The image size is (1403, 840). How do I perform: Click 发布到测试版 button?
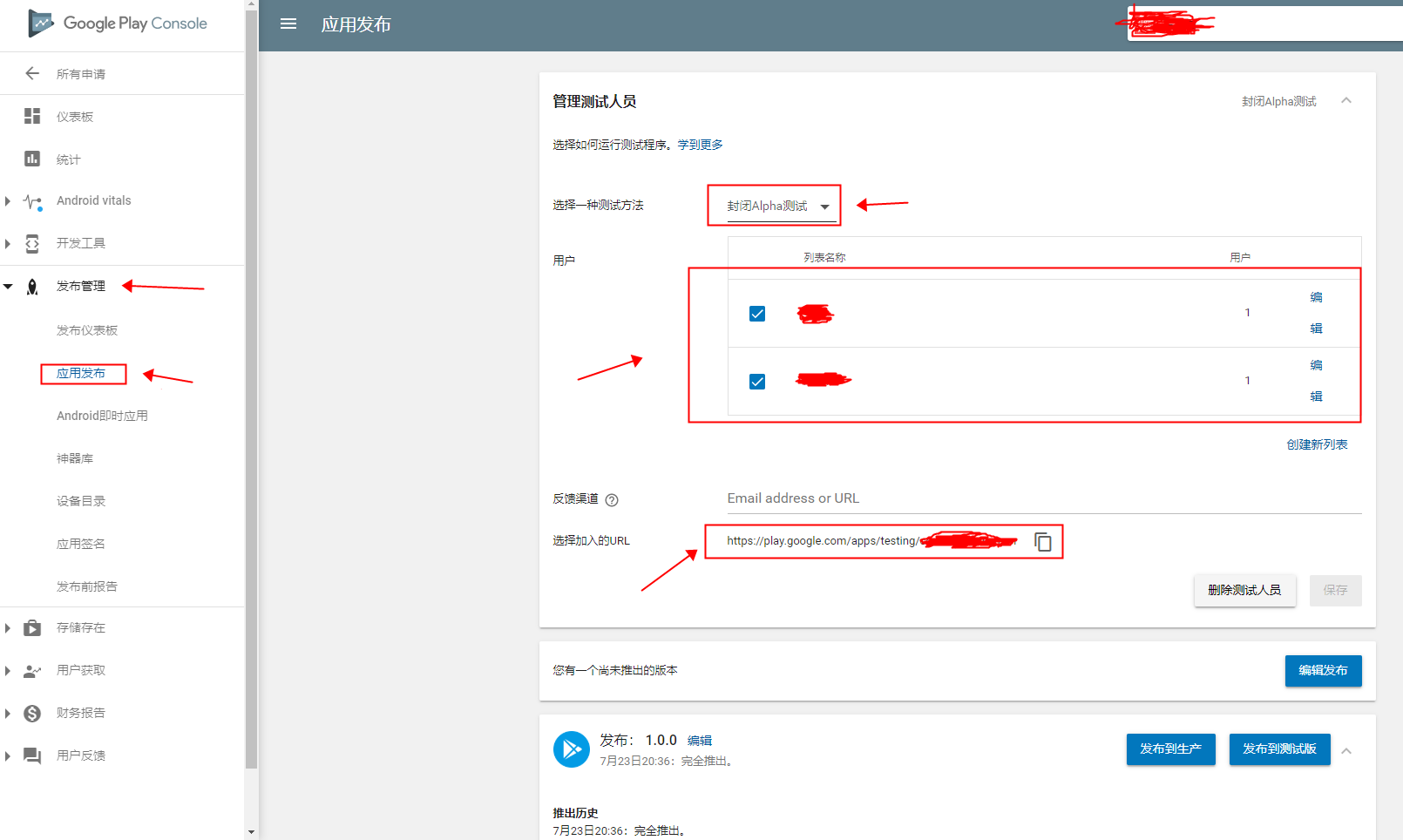coord(1279,749)
